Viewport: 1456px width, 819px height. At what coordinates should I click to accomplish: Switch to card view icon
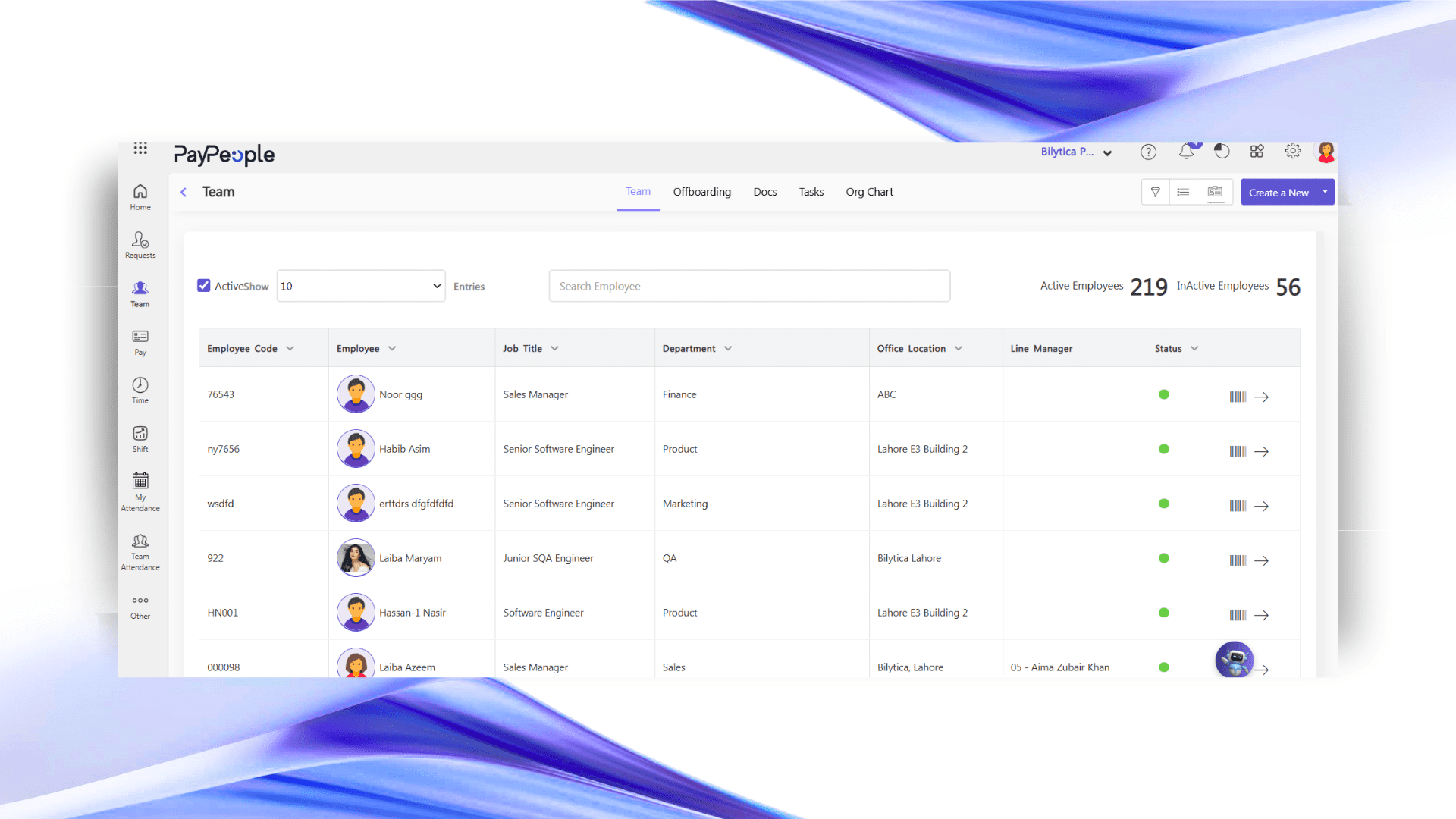pos(1215,193)
